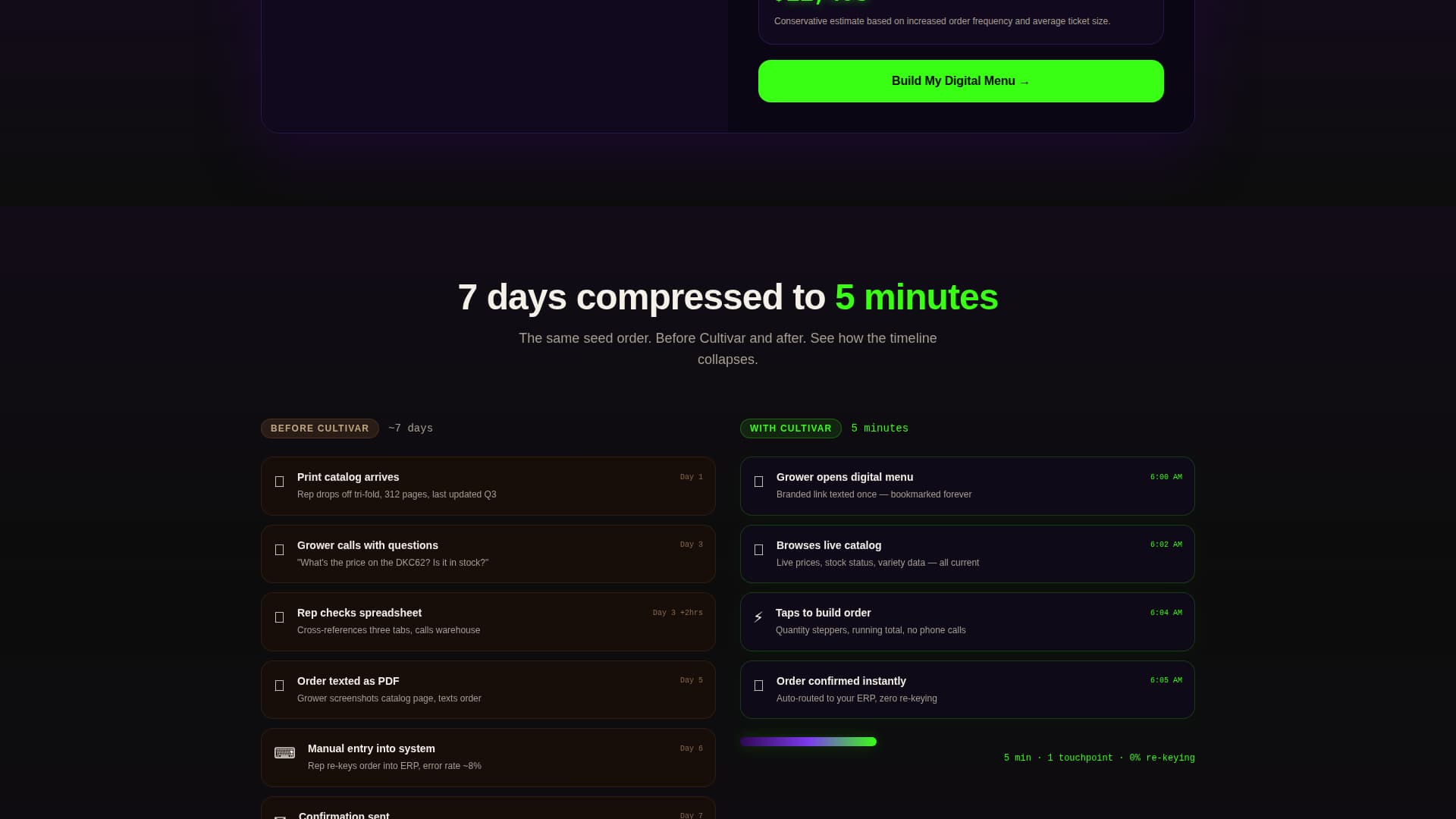Select 'Live prices, stock status, variety data' text
The width and height of the screenshot is (1456, 819).
[877, 563]
